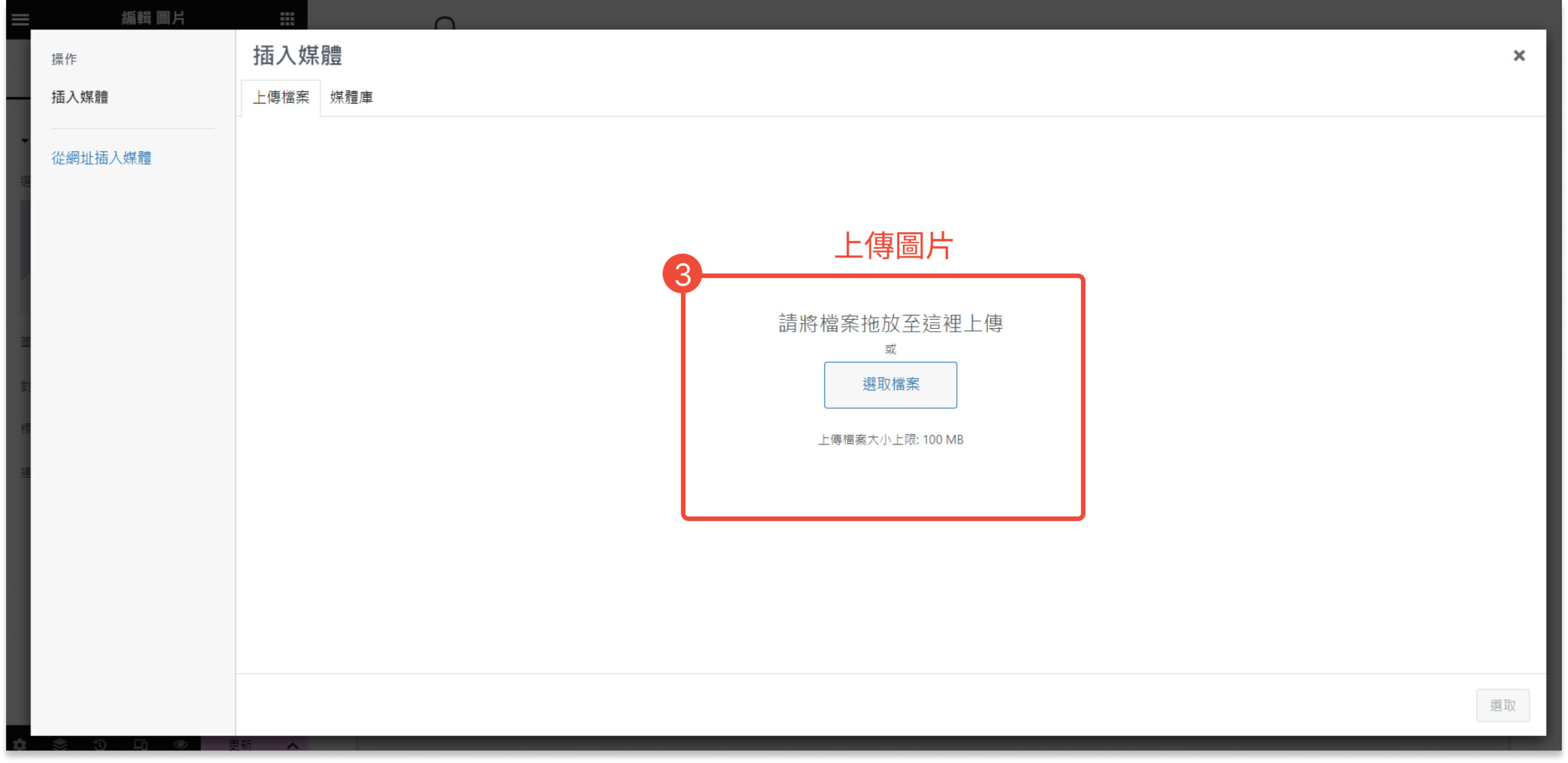Screen dimensions: 1568x763
Task: Click the 從網址插入媒體 link
Action: 101,158
